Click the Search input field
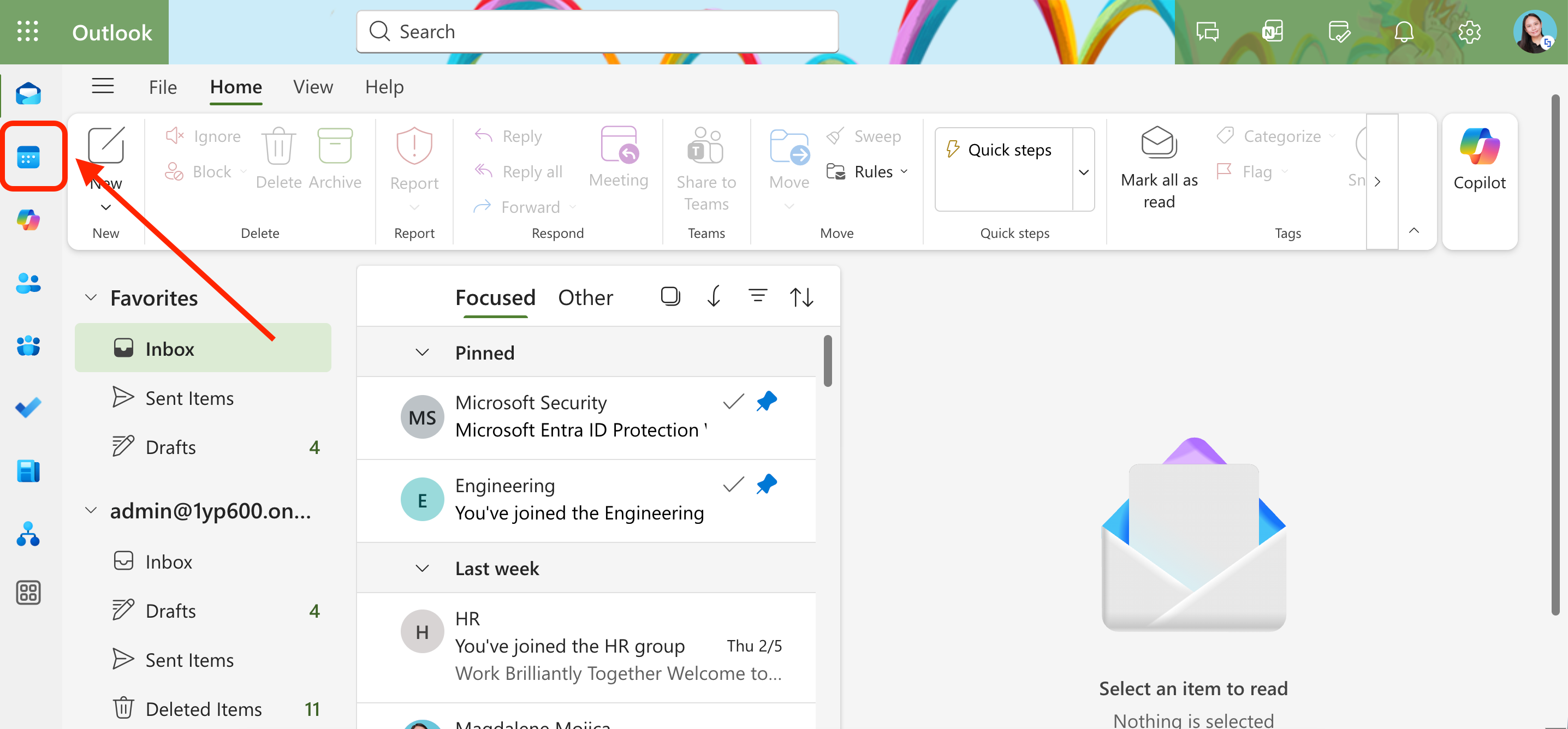This screenshot has width=1568, height=729. click(597, 31)
